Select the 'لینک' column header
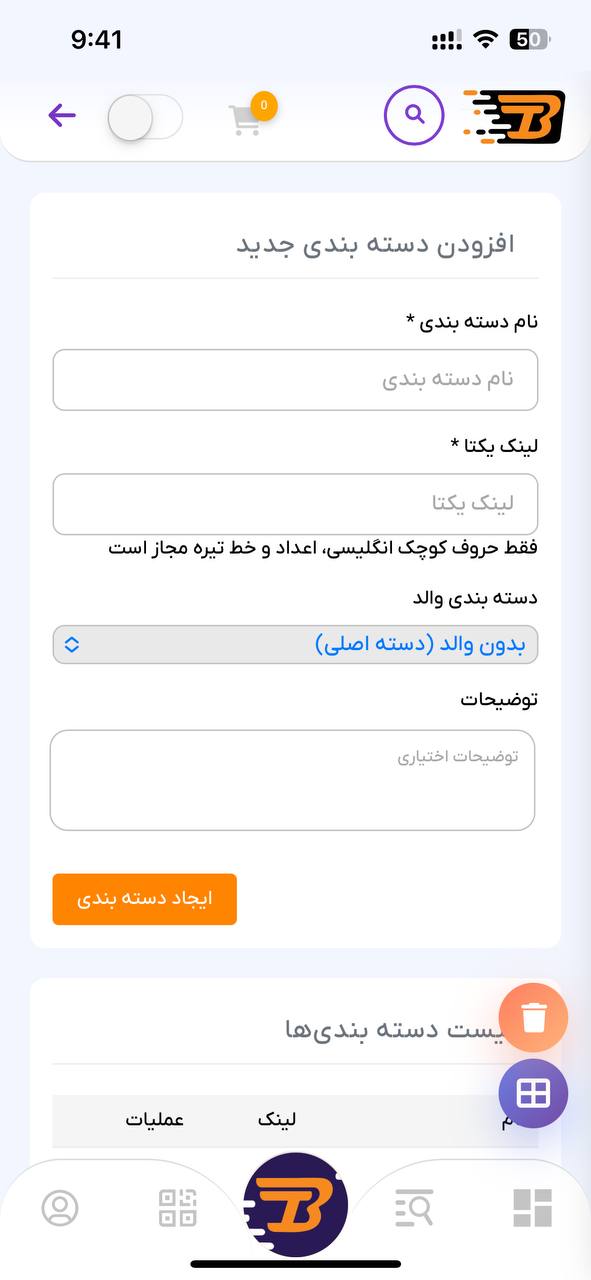This screenshot has height=1280, width=591. 278,1120
